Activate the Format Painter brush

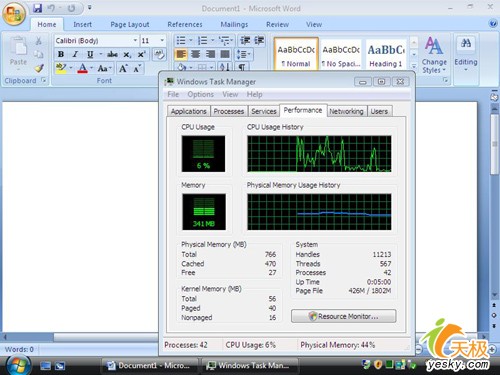tap(39, 68)
